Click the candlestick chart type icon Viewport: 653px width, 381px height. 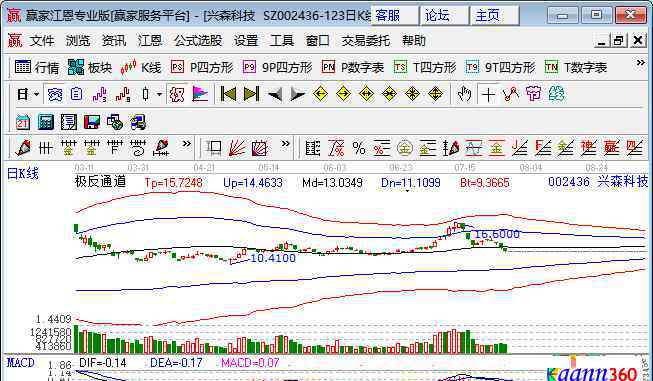[145, 95]
